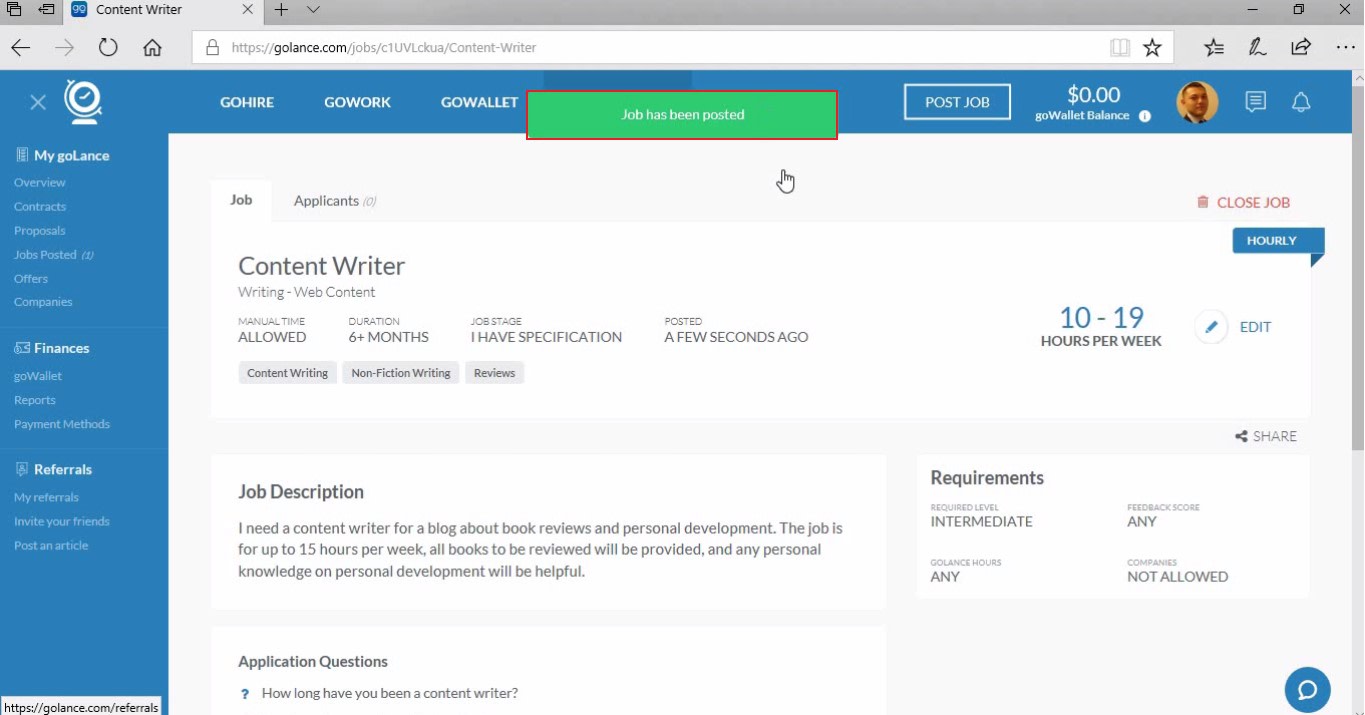Go to browser home page
Viewport: 1365px width, 715px height.
[152, 47]
